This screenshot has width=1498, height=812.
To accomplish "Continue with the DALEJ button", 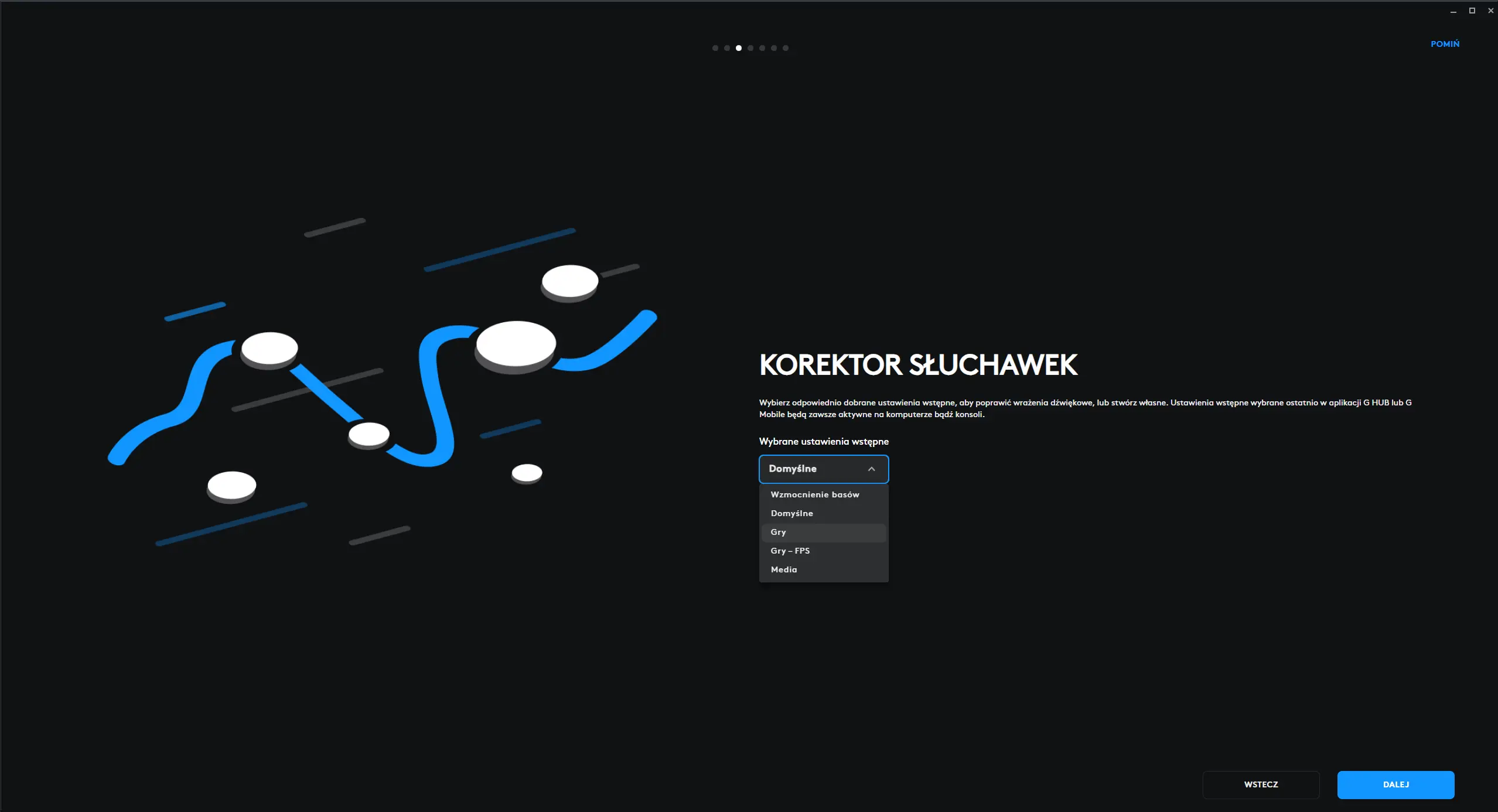I will pos(1395,784).
